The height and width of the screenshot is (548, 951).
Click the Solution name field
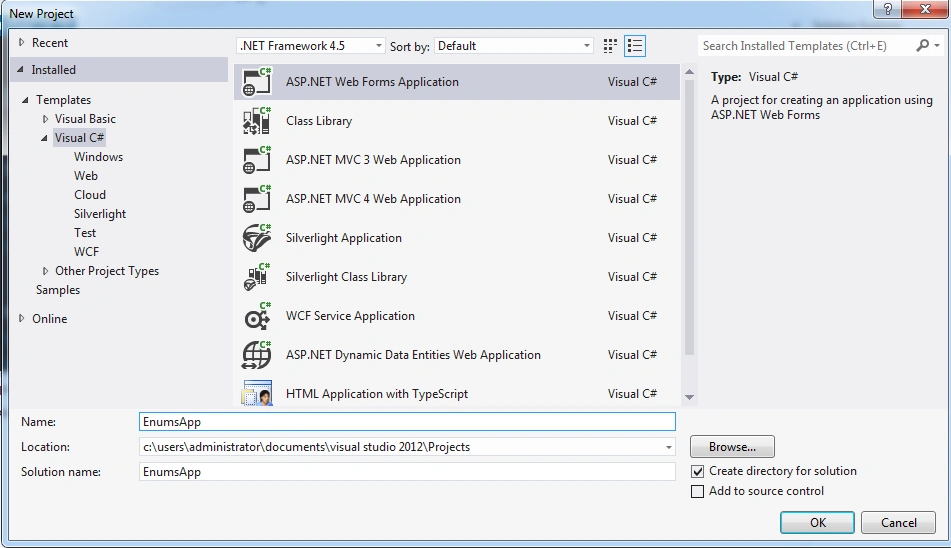(407, 472)
